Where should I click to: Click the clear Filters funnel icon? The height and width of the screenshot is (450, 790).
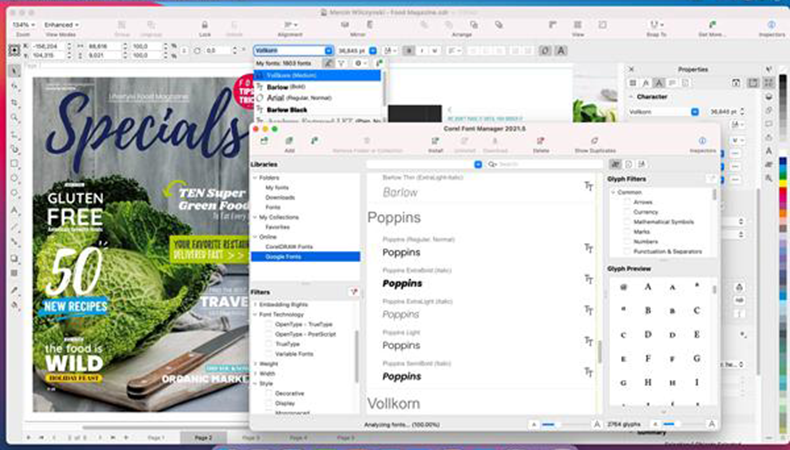(353, 292)
